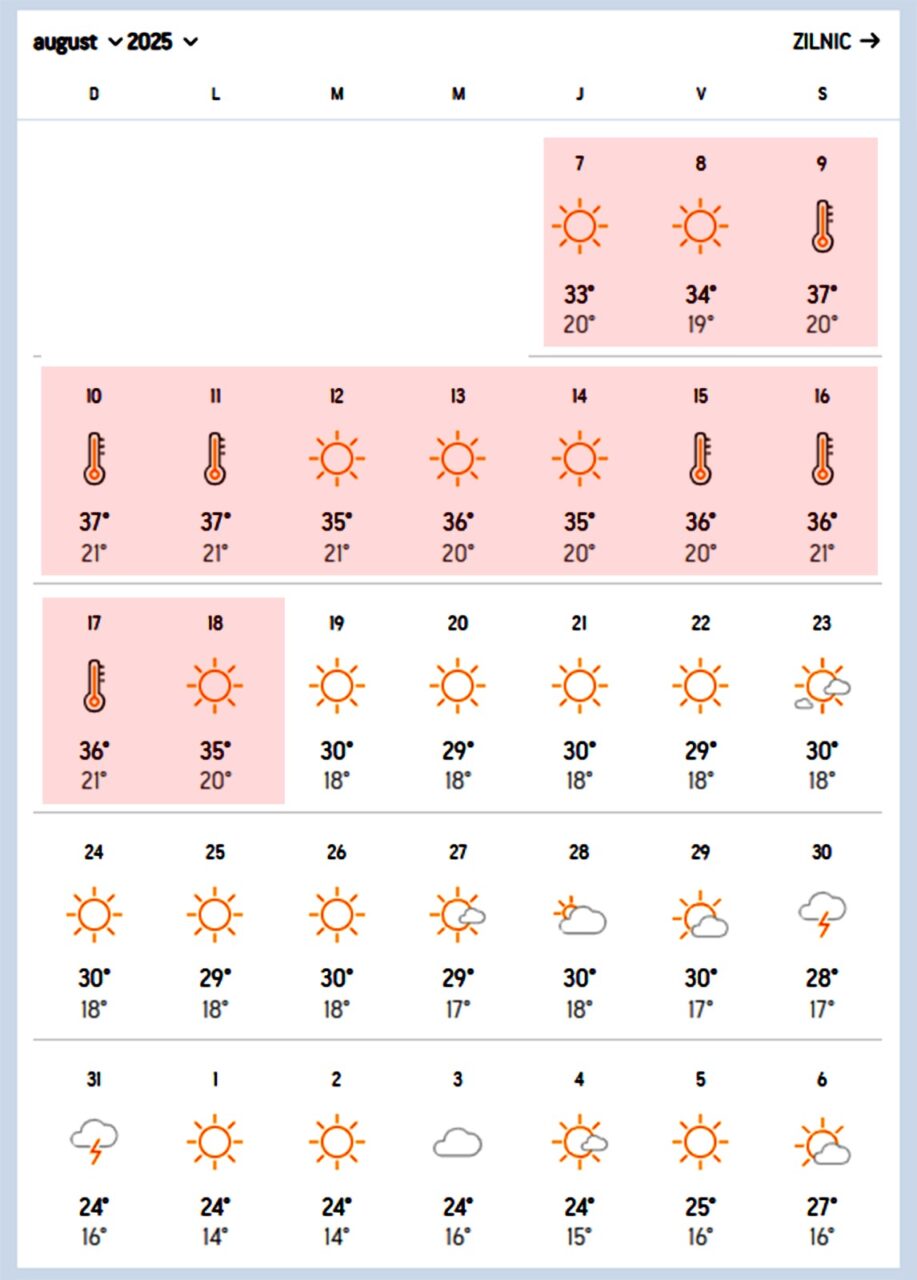
Task: Click the mostly cloudy icon on day 28
Action: point(579,916)
